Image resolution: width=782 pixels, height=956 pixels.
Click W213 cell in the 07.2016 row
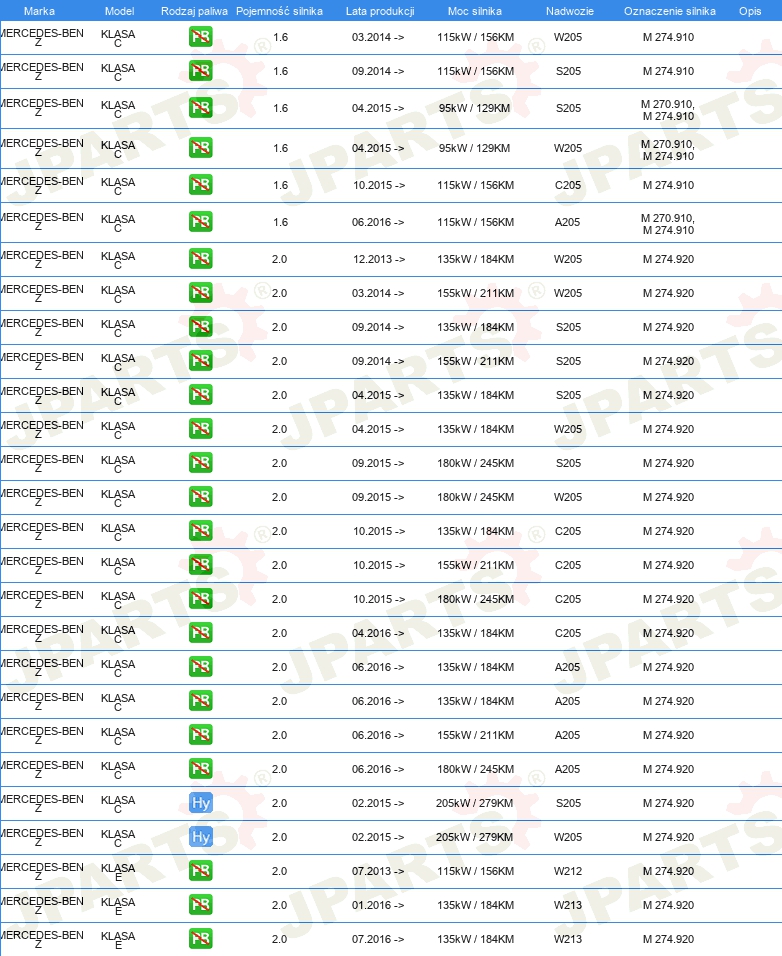[x=567, y=939]
